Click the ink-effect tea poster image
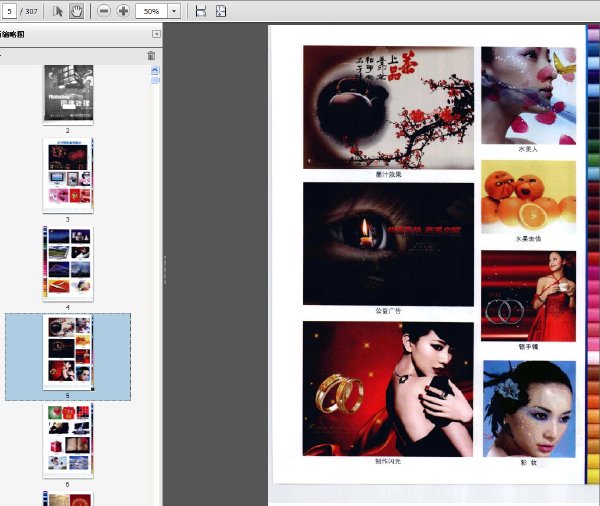600x506 pixels. pyautogui.click(x=388, y=107)
